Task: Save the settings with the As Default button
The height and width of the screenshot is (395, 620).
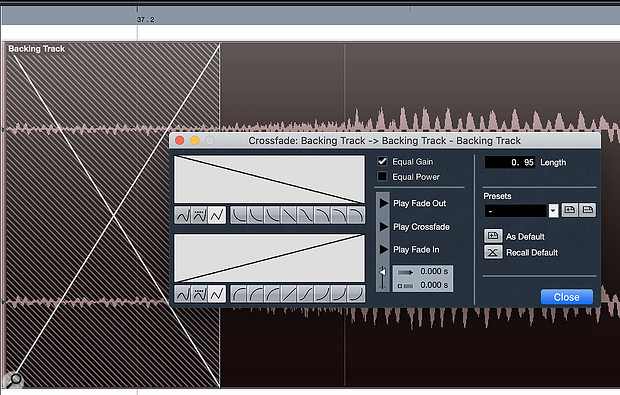Action: [x=493, y=236]
